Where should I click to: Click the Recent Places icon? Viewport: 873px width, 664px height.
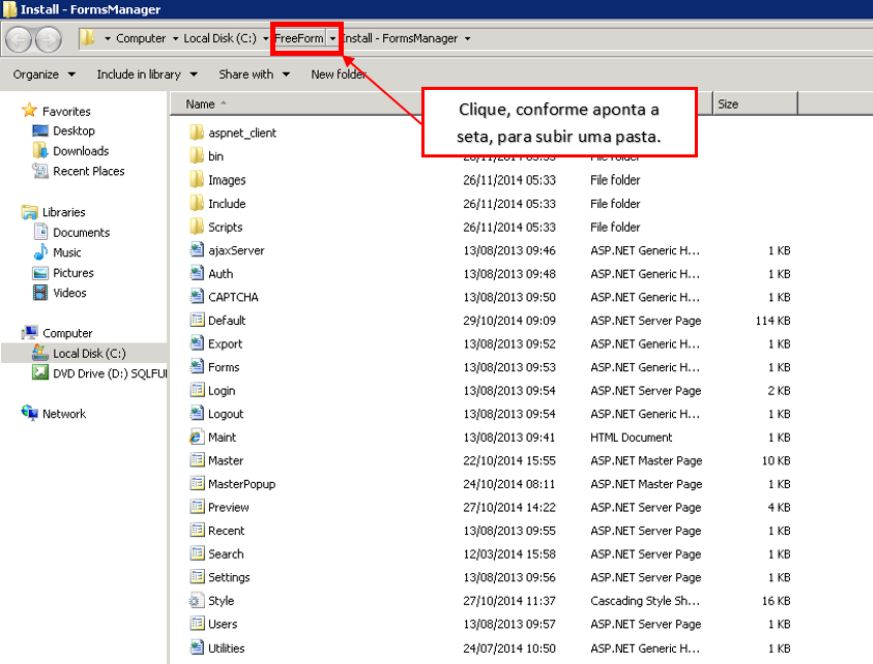point(40,171)
